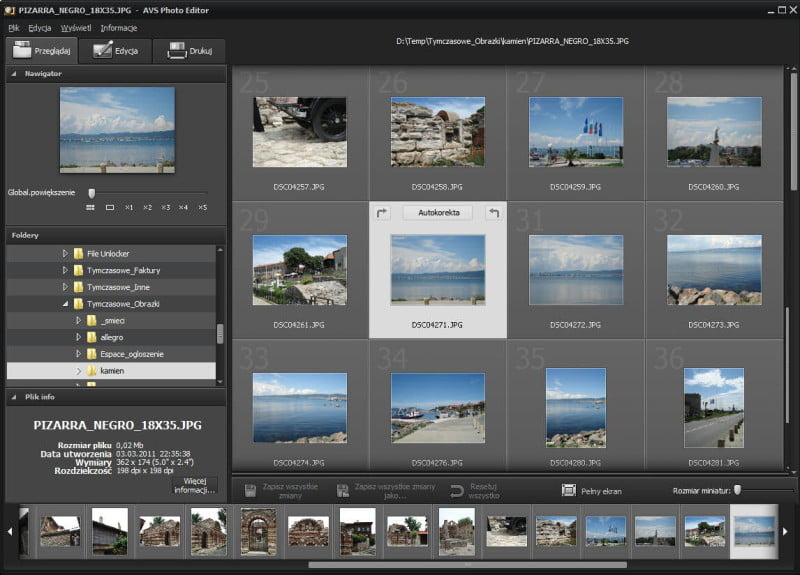Image resolution: width=800 pixels, height=575 pixels.
Task: Expand the File Unlocker folder
Action: [x=65, y=254]
